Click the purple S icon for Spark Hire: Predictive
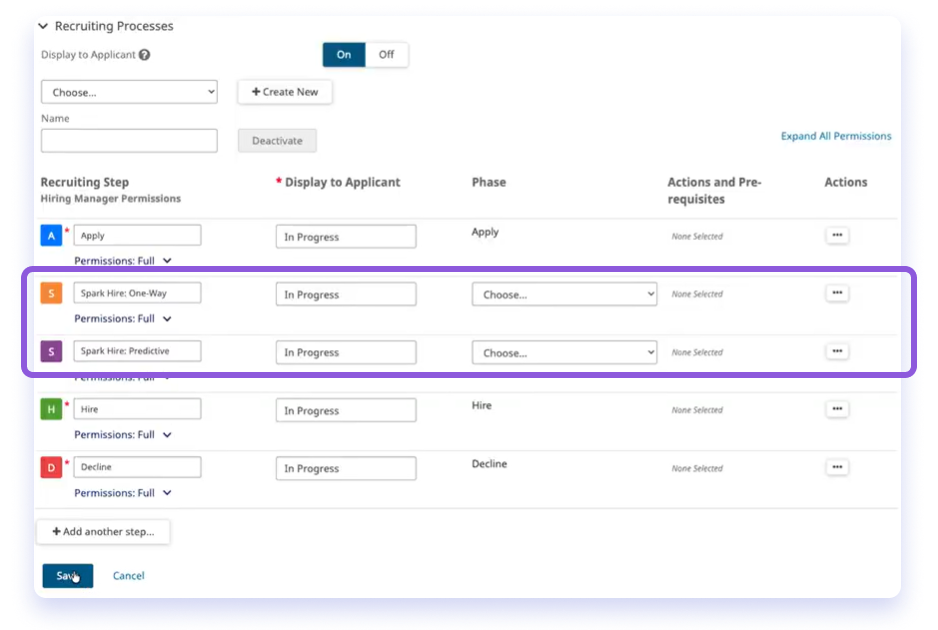The image size is (938, 630). [51, 352]
